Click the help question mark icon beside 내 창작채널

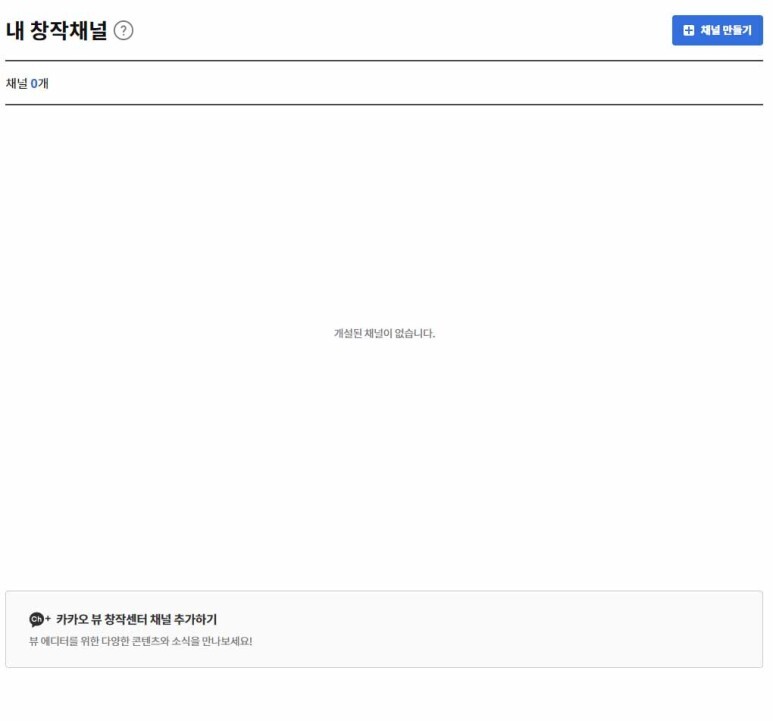coord(123,31)
